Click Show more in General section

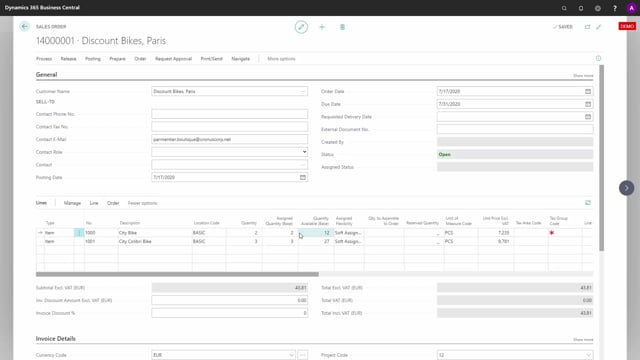[x=583, y=76]
